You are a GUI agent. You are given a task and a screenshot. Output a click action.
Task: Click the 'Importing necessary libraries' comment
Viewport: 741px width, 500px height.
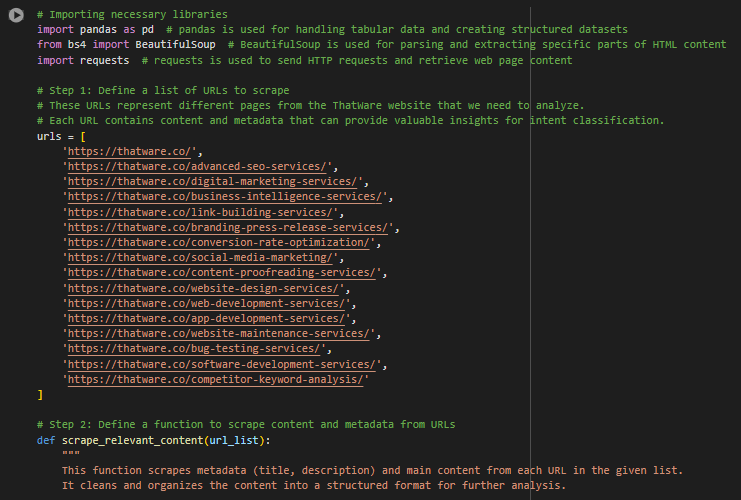132,15
